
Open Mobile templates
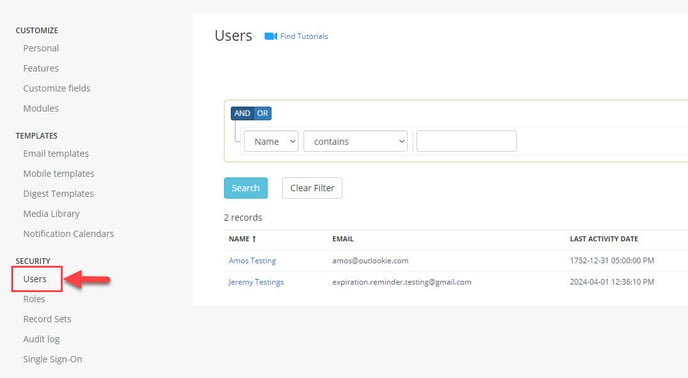tap(59, 174)
